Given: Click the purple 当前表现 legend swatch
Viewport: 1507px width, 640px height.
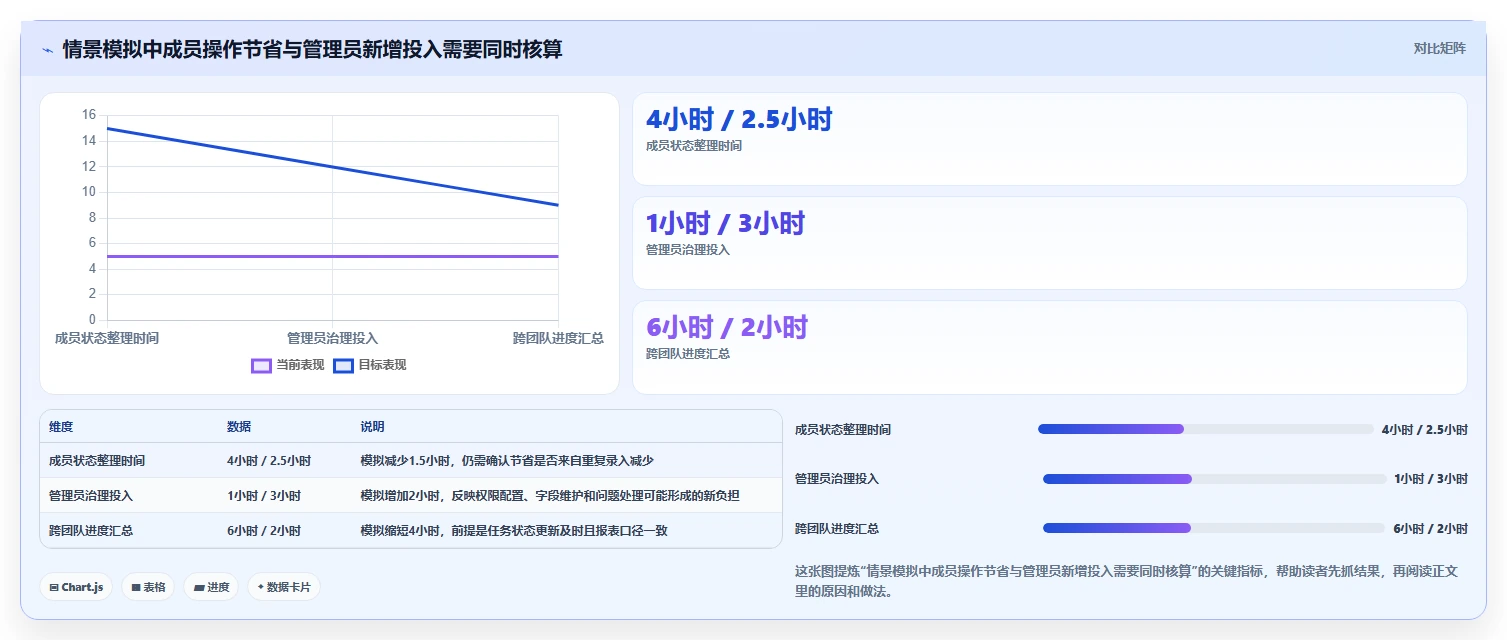Looking at the screenshot, I should click(x=261, y=365).
